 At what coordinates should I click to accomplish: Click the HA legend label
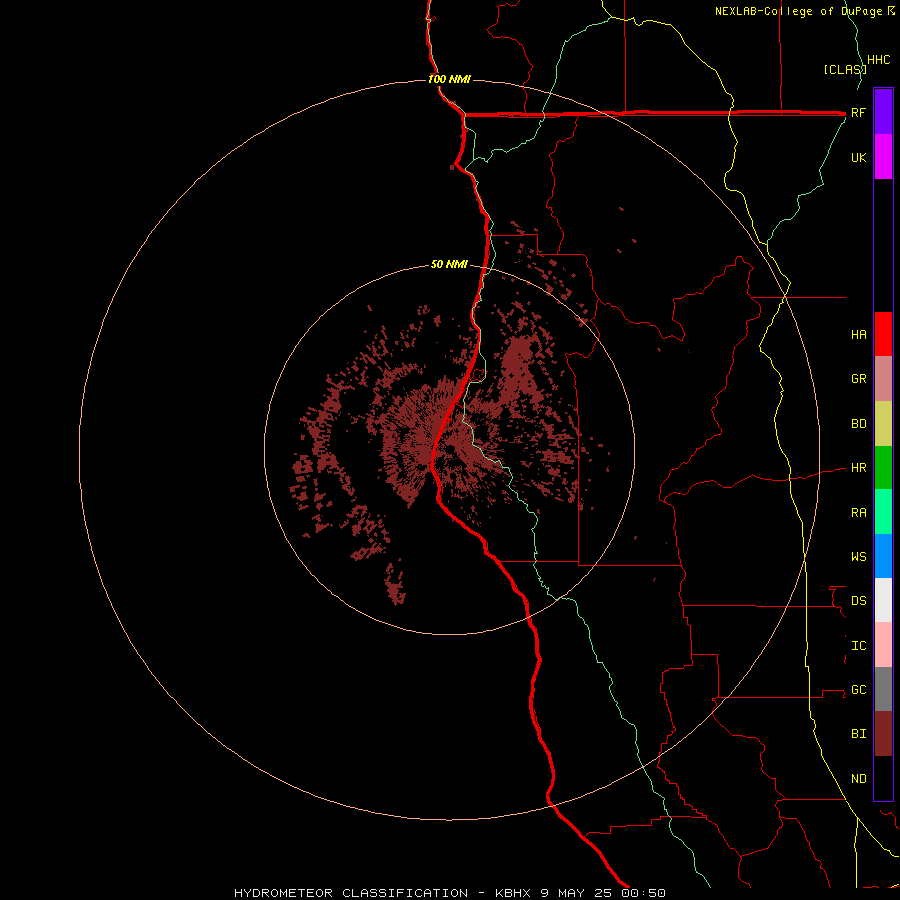click(858, 335)
